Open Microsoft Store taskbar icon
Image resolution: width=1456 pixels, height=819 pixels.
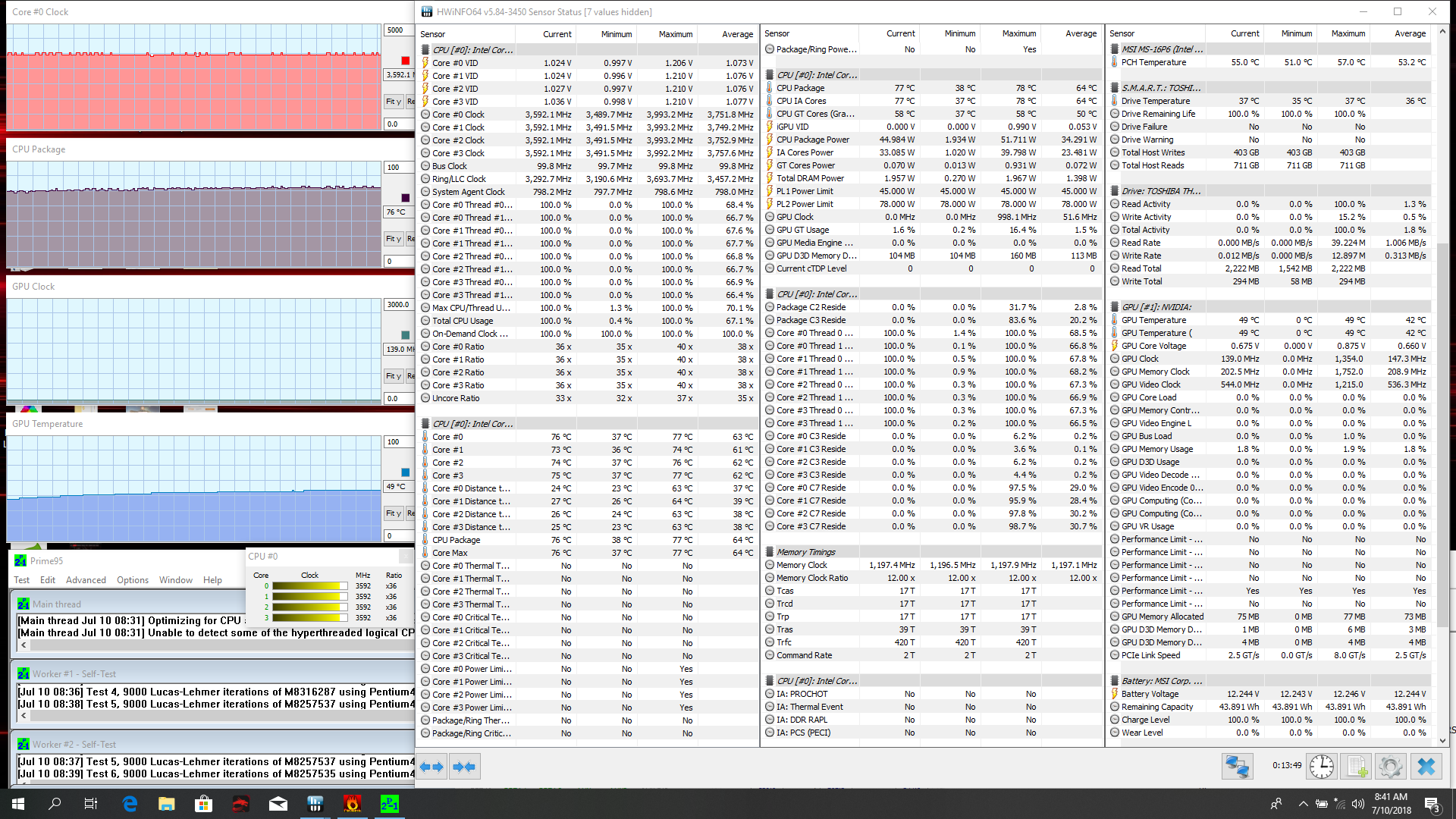[x=203, y=804]
